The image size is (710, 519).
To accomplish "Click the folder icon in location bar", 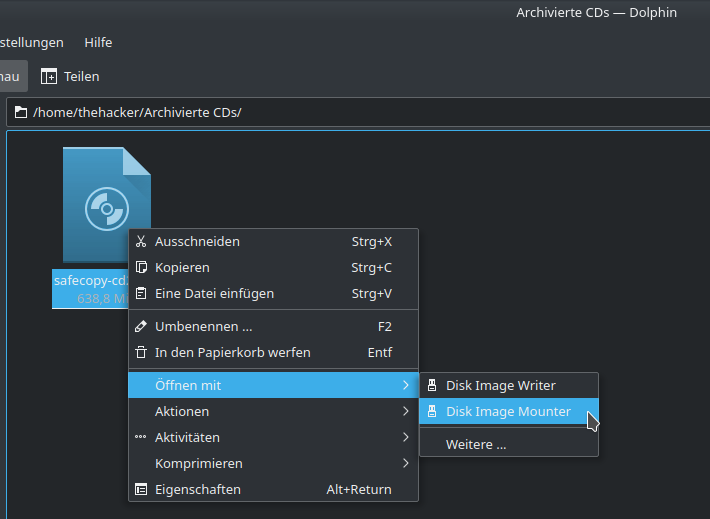I will 21,112.
